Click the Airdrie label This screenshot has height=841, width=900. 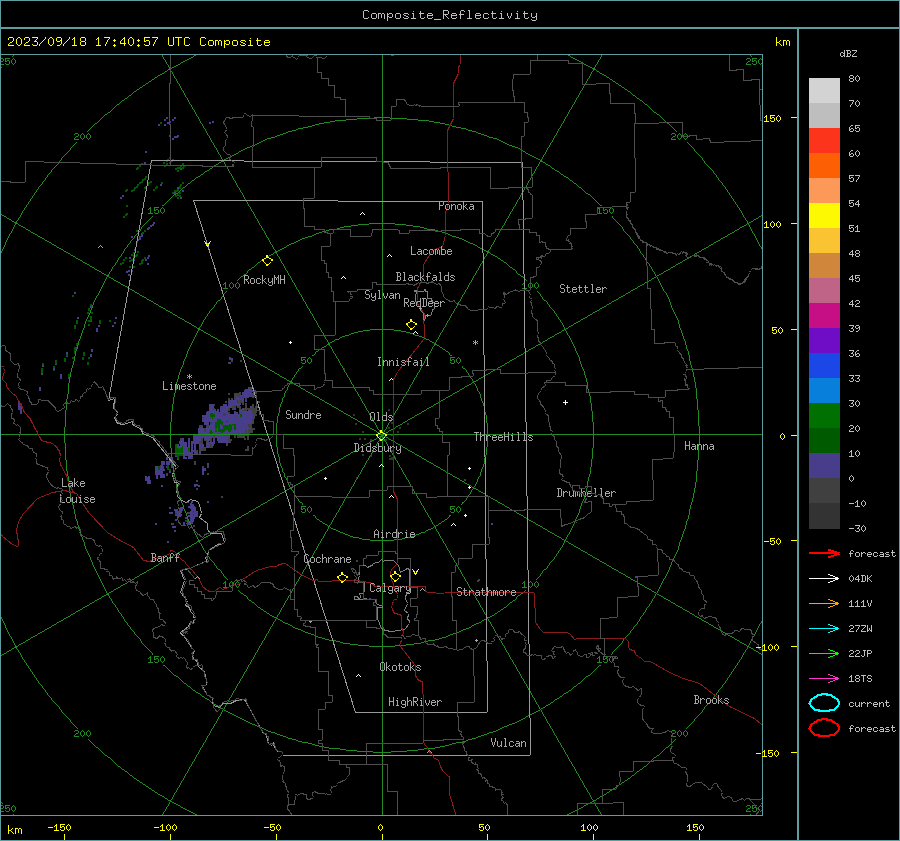[394, 534]
